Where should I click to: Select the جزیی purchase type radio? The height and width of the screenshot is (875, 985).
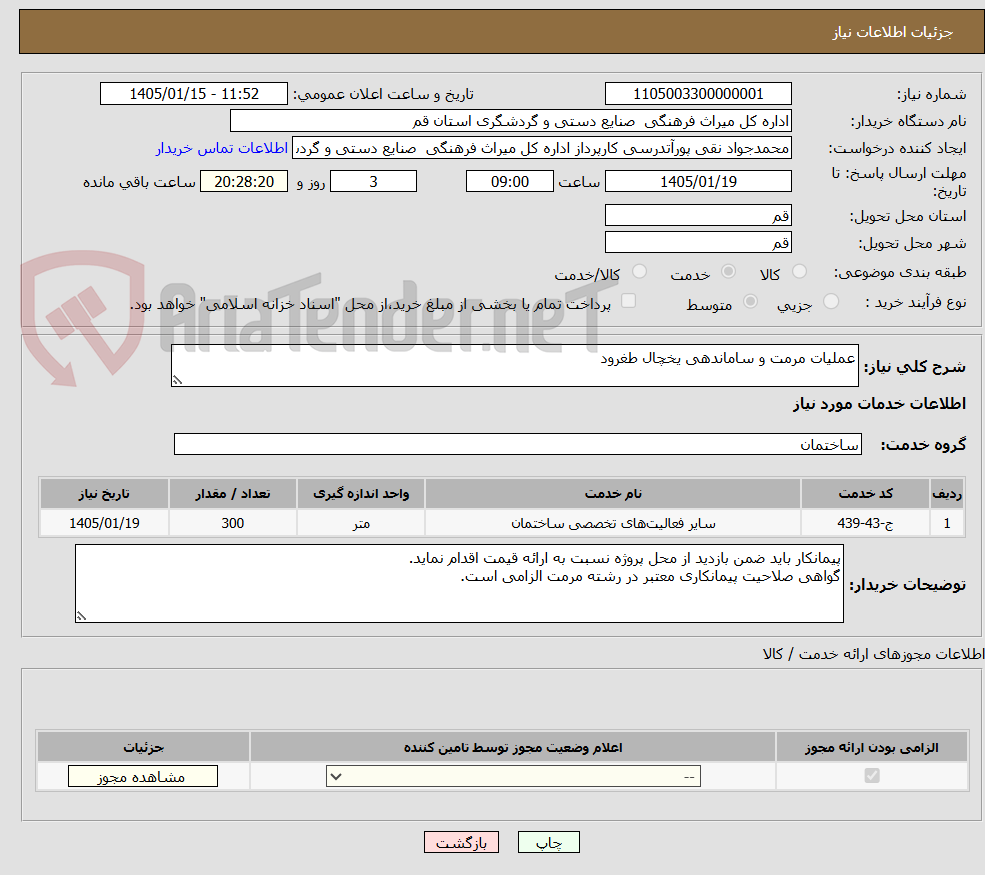[x=830, y=302]
